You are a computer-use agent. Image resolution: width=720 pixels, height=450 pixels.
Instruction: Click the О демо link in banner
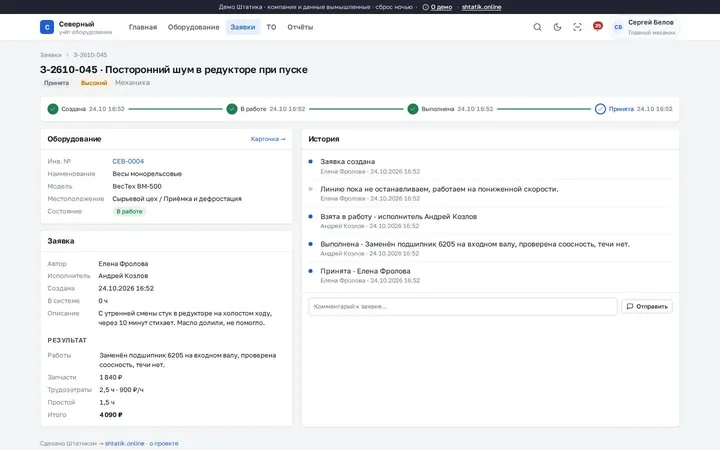[441, 7]
